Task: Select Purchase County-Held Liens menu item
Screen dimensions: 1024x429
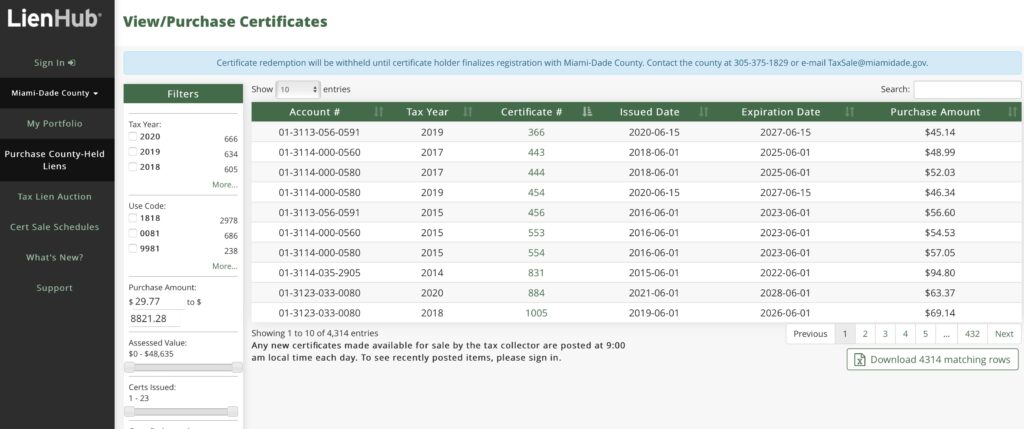Action: [x=55, y=160]
